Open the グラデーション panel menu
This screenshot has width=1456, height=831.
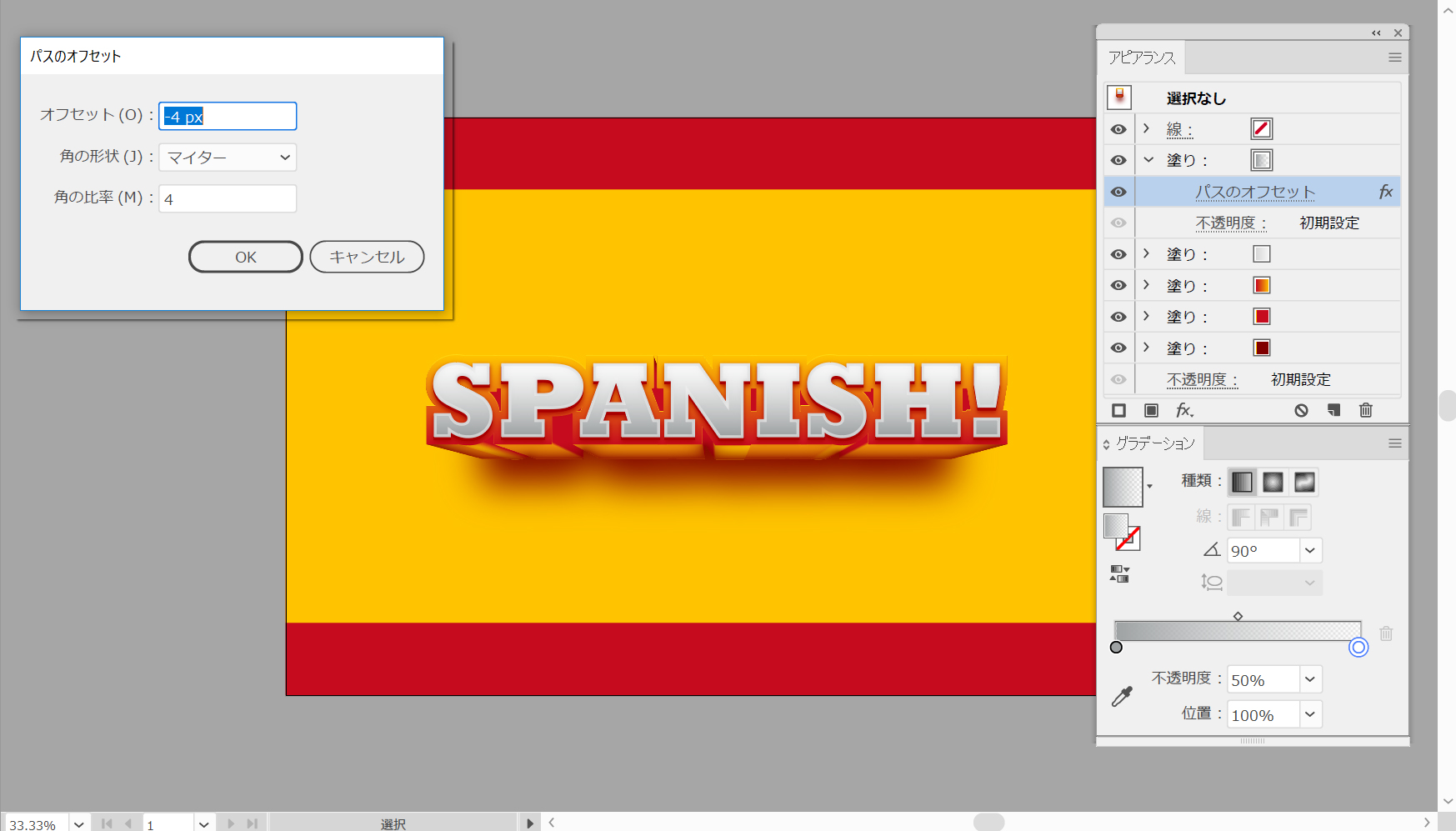tap(1394, 443)
